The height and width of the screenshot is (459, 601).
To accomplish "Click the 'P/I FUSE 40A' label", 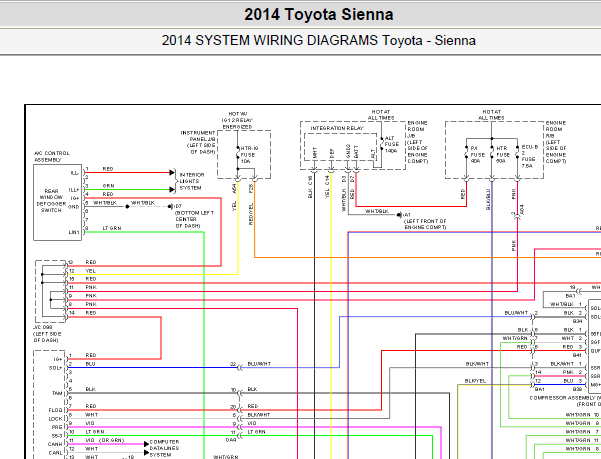I will (477, 155).
